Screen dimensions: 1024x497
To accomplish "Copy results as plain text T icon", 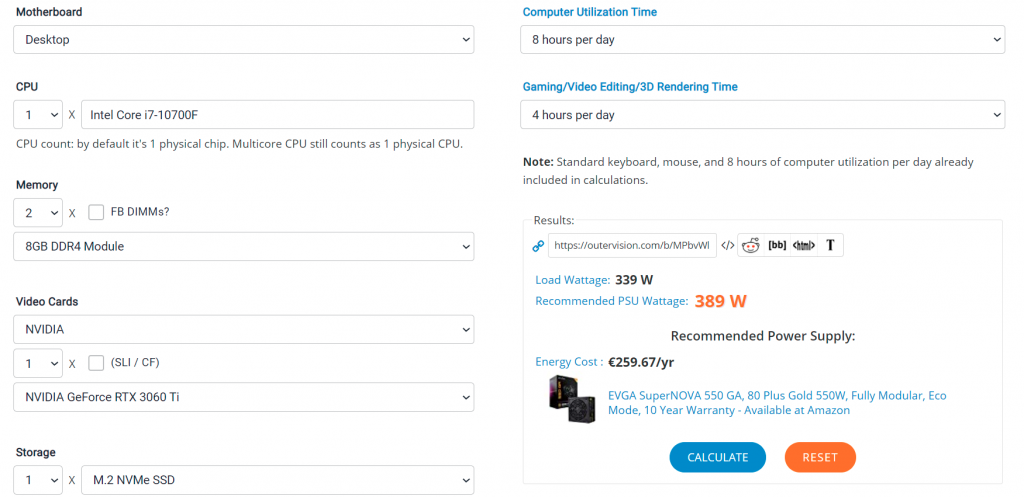I will (831, 245).
